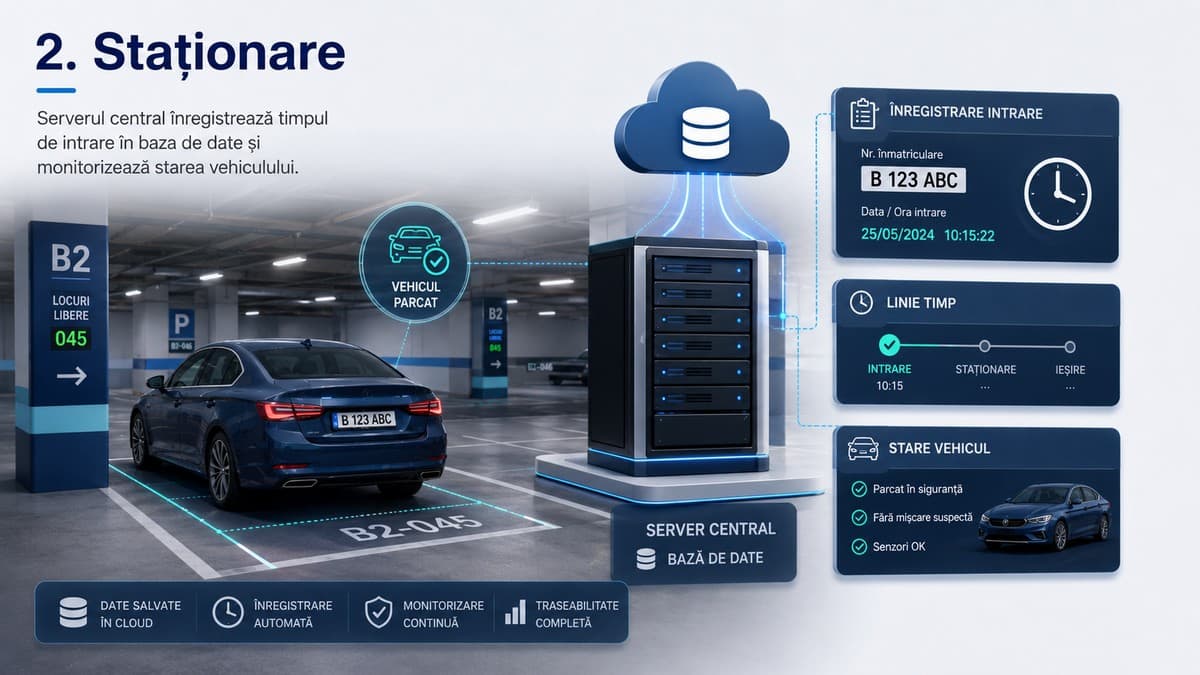The width and height of the screenshot is (1200, 675).
Task: Toggle the Fără mișcare suspectă checkmark
Action: coord(858,517)
